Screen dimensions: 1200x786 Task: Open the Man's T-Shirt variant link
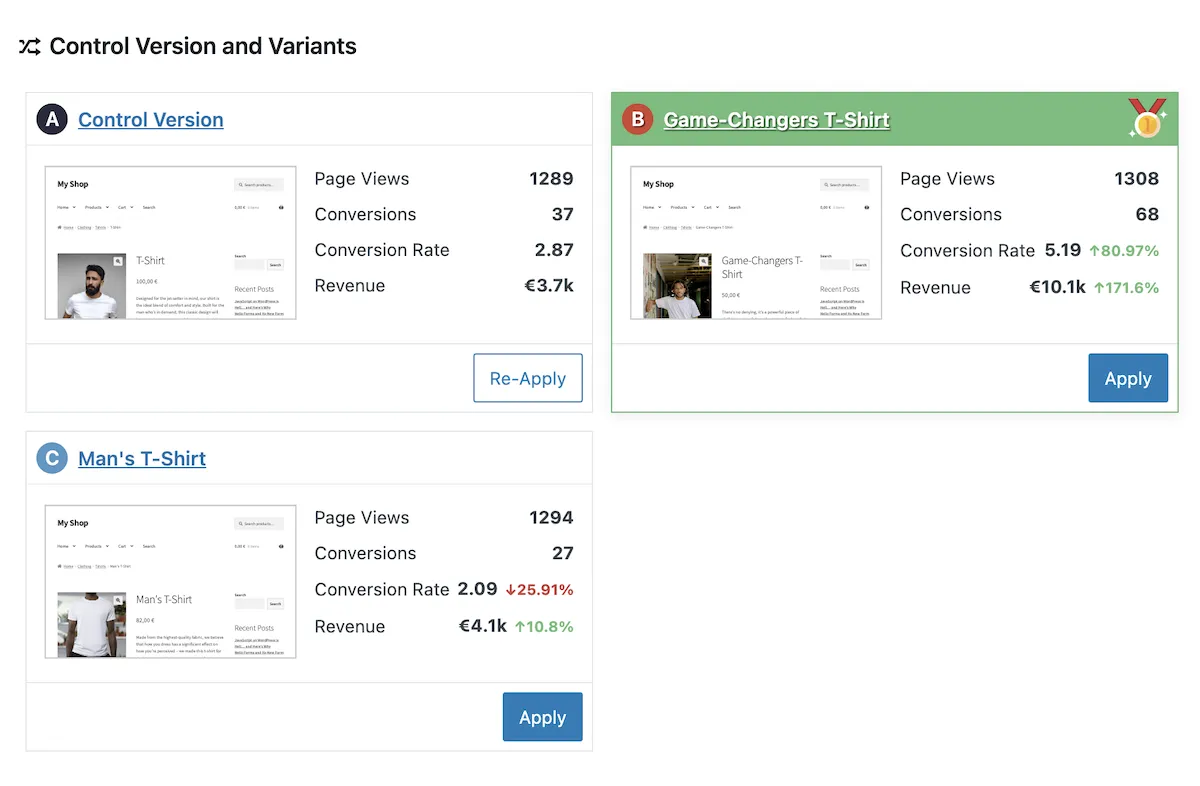pyautogui.click(x=142, y=459)
